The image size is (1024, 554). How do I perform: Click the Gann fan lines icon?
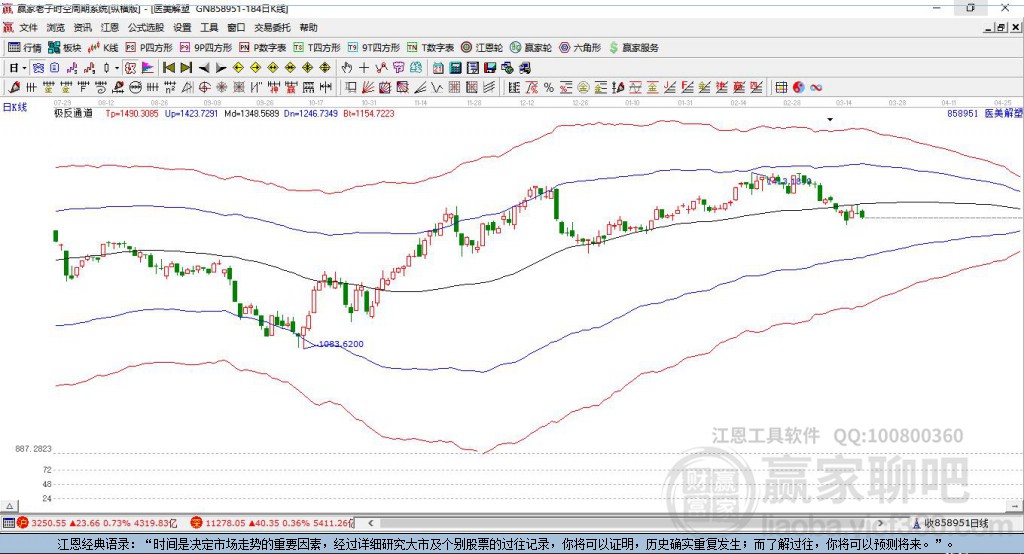368,88
